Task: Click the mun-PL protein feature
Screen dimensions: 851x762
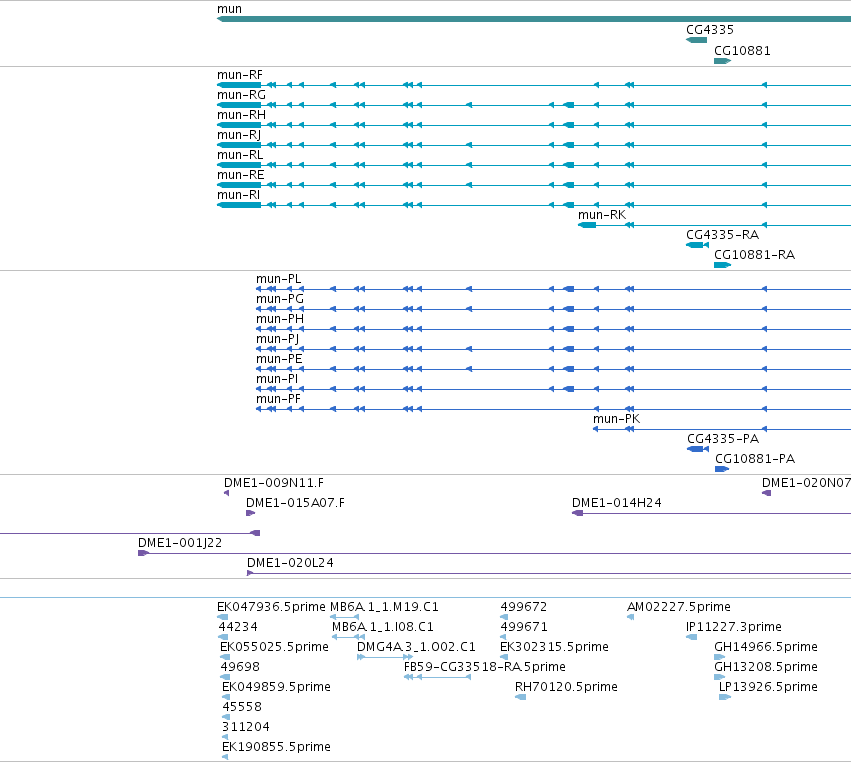Action: point(554,289)
